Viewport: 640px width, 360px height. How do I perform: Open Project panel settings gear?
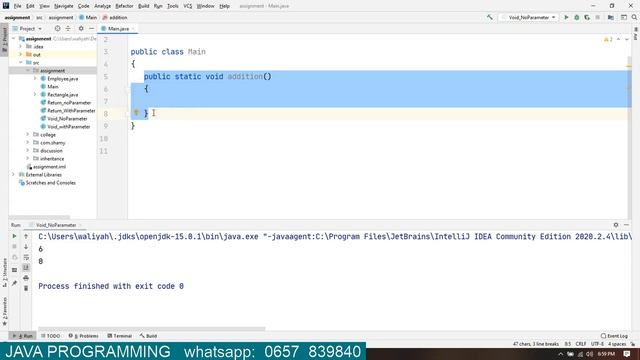[81, 29]
